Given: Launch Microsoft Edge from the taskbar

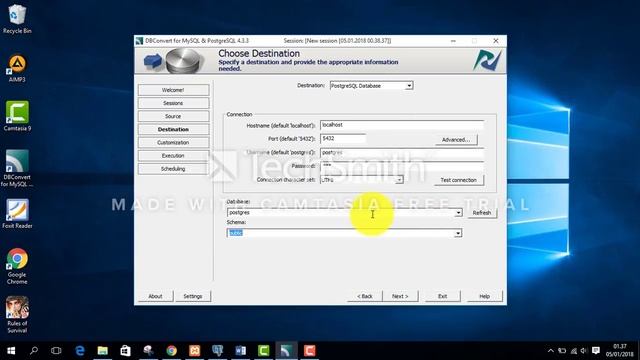Looking at the screenshot, I should (x=80, y=351).
